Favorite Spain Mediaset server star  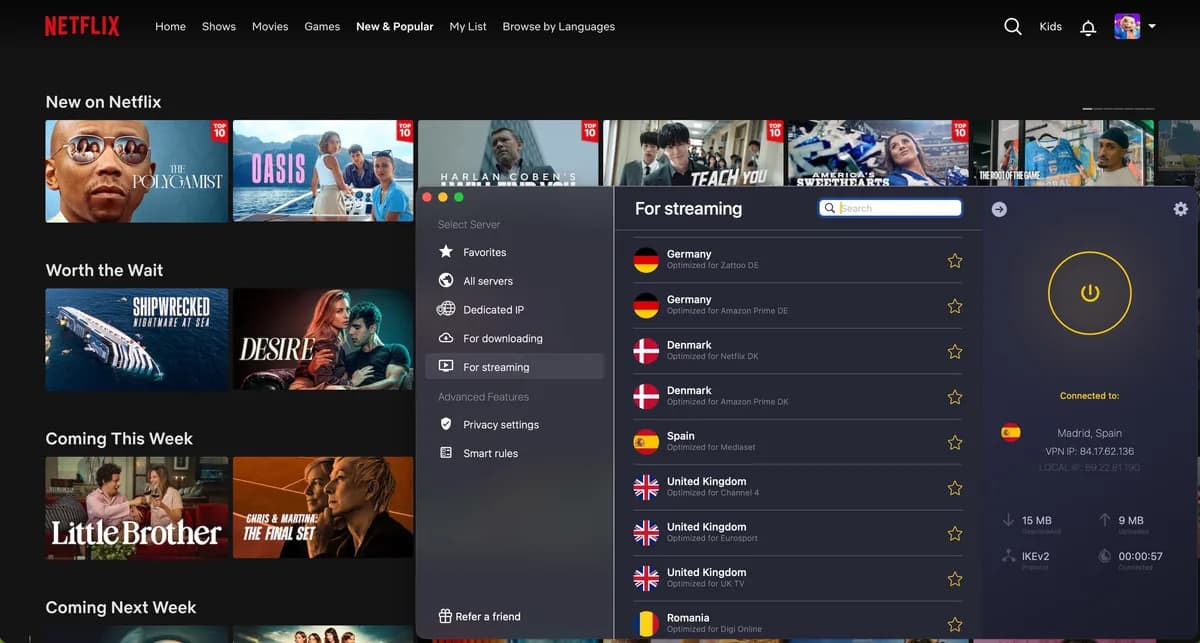pyautogui.click(x=955, y=442)
